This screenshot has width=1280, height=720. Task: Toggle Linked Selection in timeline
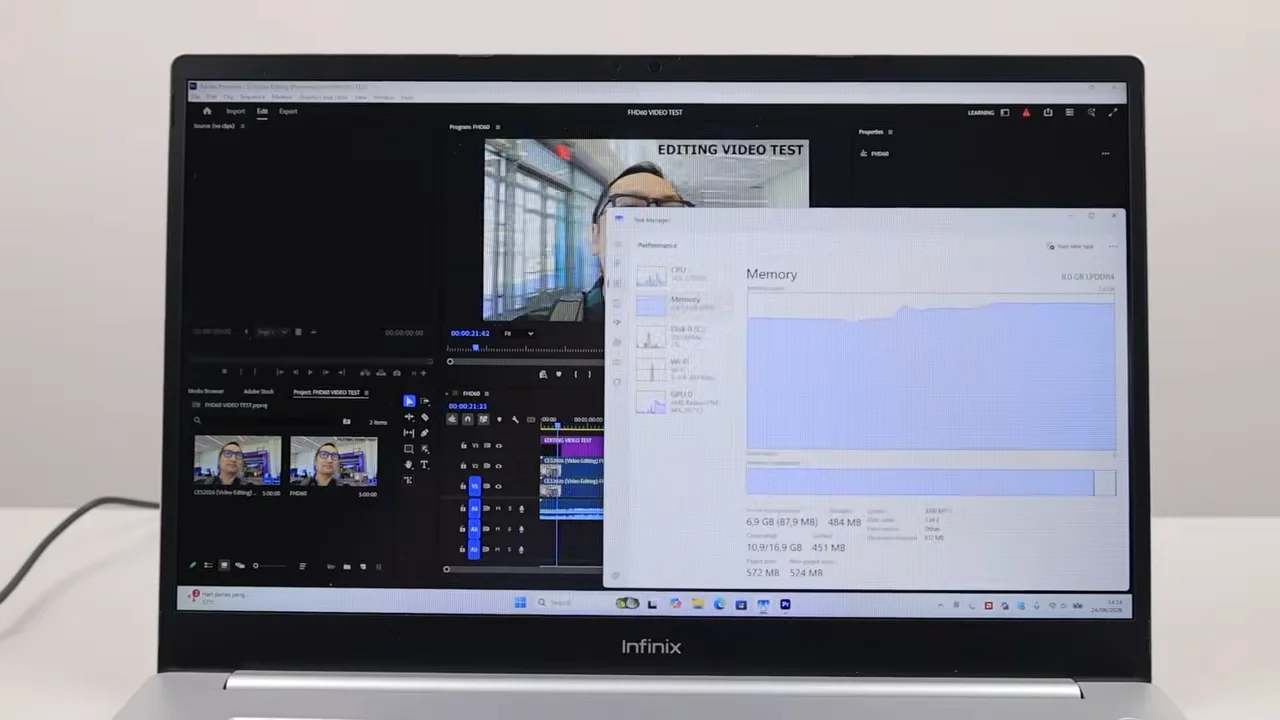[483, 419]
